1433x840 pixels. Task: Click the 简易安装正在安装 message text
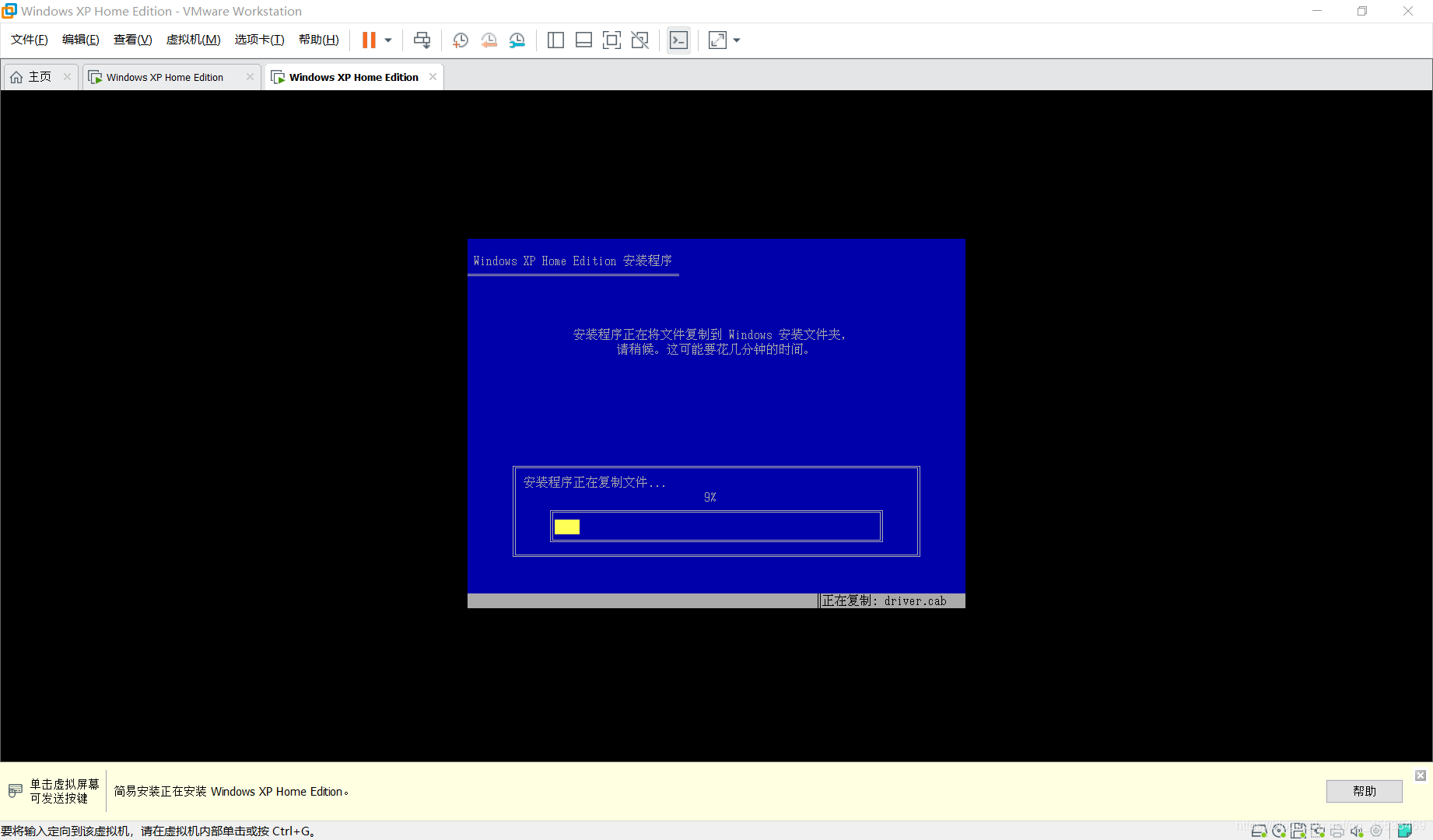(x=231, y=791)
